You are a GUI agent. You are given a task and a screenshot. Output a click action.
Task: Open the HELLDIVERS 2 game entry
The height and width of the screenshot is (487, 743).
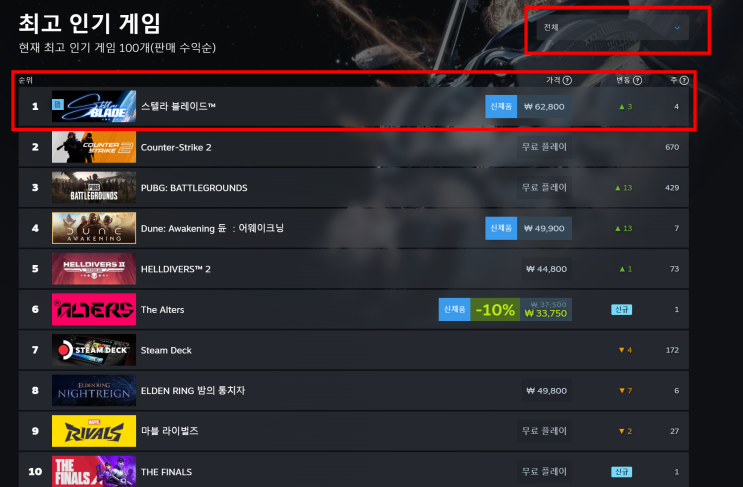pos(353,269)
